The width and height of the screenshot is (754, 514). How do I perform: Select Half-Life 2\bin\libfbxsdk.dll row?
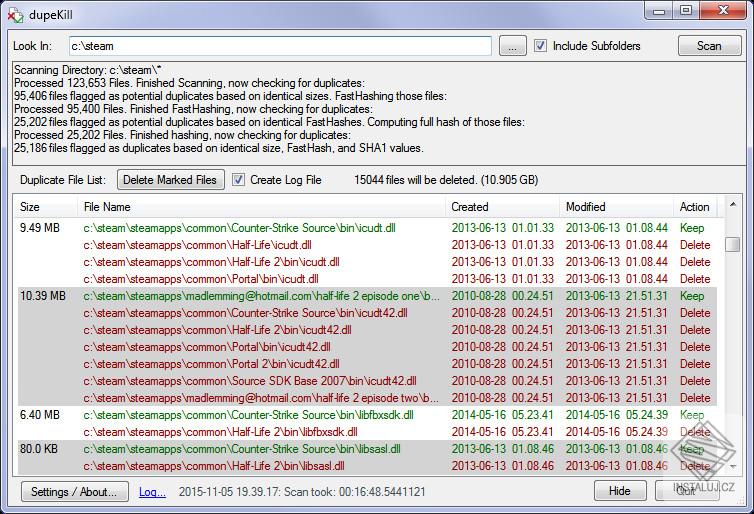367,432
